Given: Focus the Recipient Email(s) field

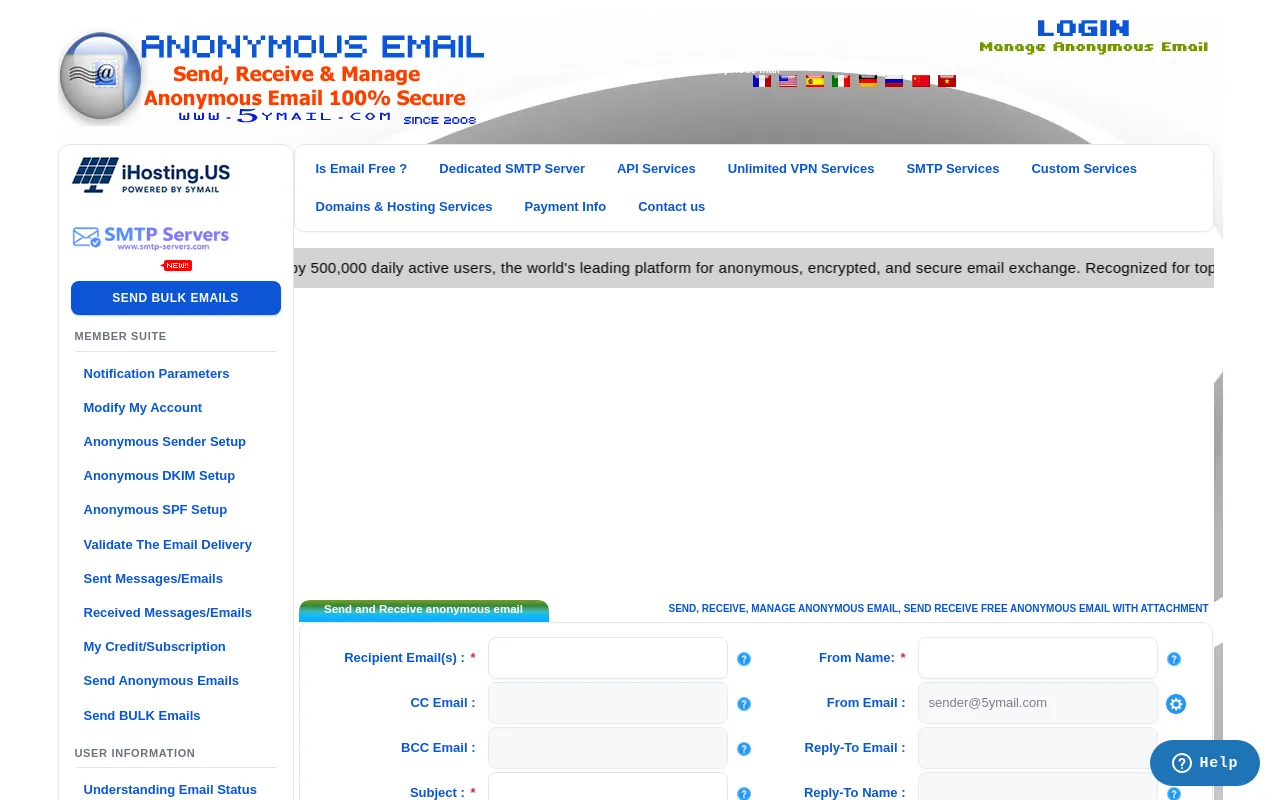Looking at the screenshot, I should [x=608, y=658].
